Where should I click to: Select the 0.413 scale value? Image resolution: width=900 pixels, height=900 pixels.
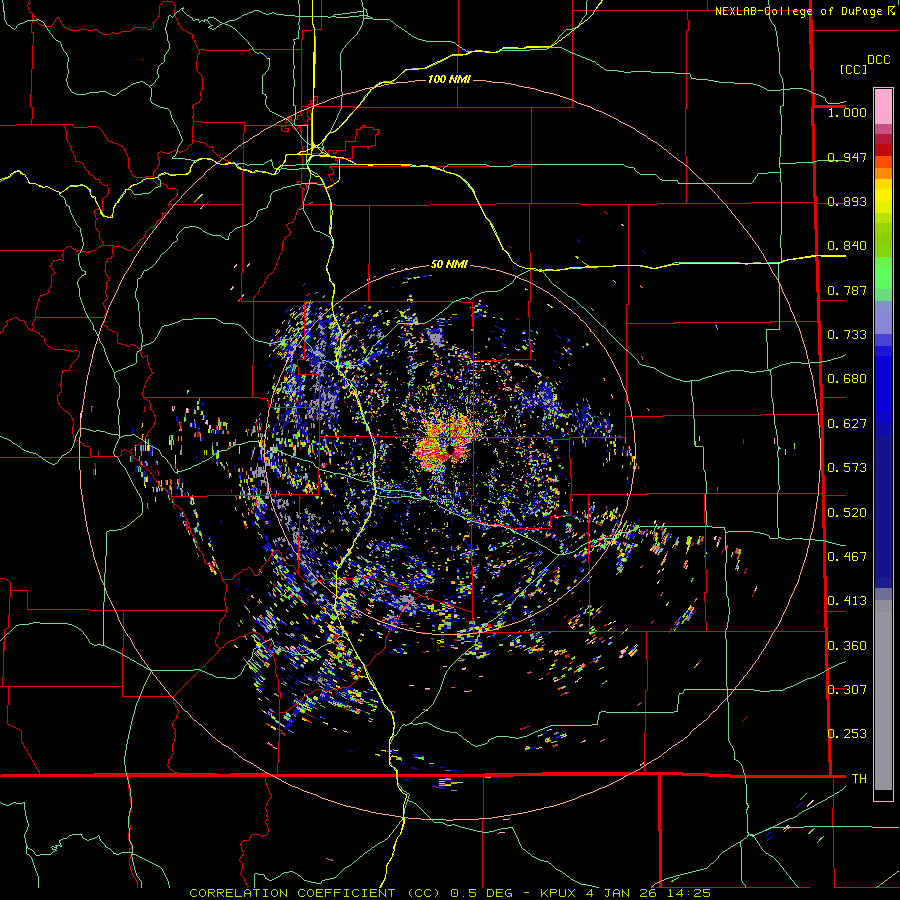point(847,601)
